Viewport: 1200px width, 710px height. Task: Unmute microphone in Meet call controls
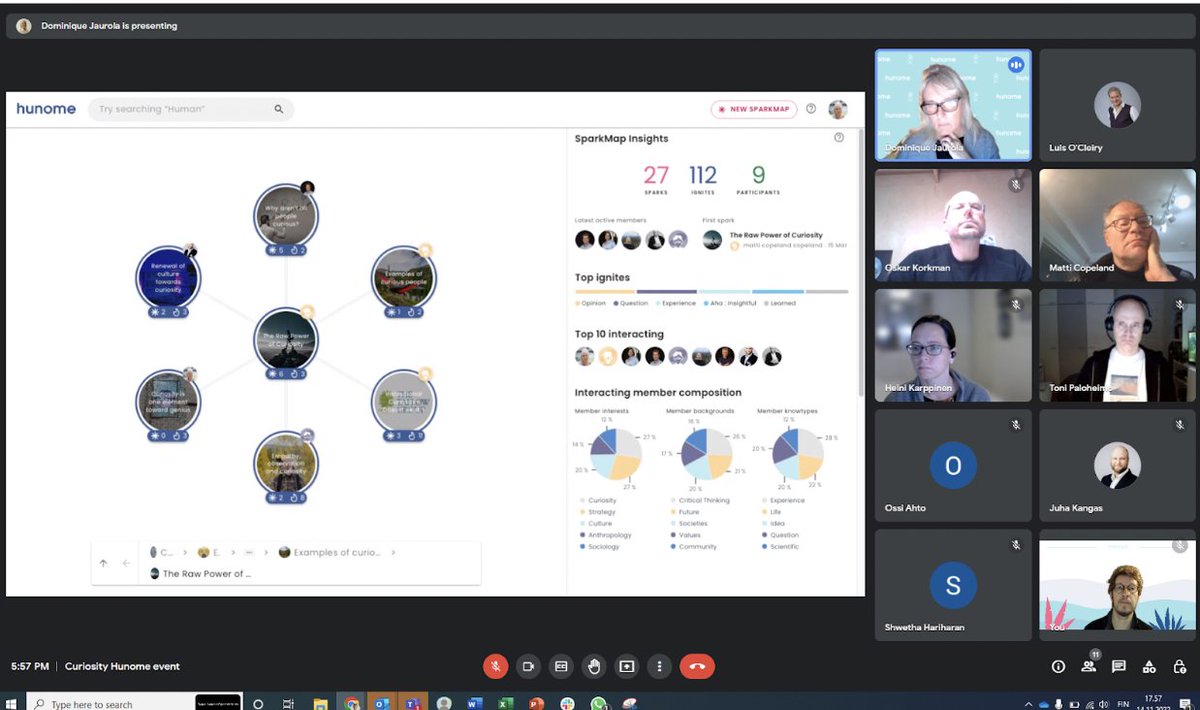[x=495, y=666]
